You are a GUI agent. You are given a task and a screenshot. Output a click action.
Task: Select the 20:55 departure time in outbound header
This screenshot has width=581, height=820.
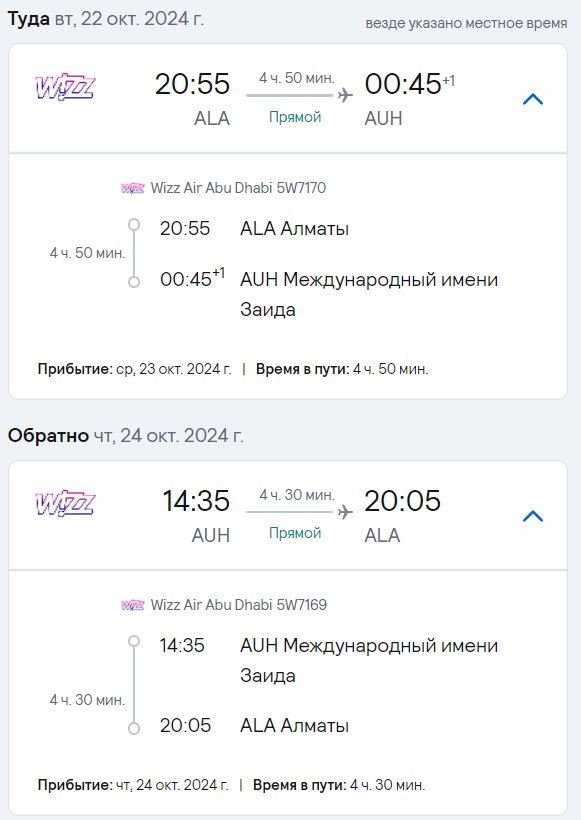(x=192, y=84)
